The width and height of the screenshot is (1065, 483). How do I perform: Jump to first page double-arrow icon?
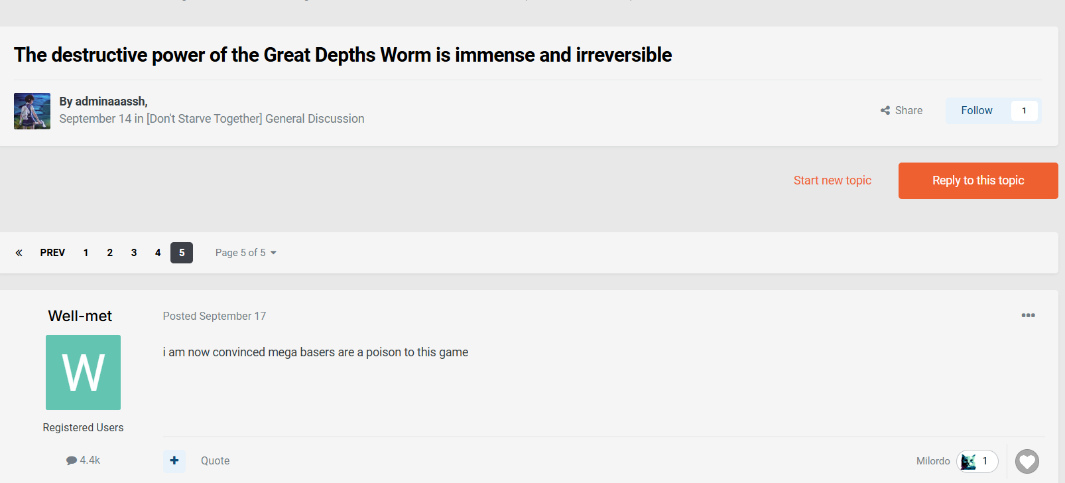pyautogui.click(x=19, y=253)
